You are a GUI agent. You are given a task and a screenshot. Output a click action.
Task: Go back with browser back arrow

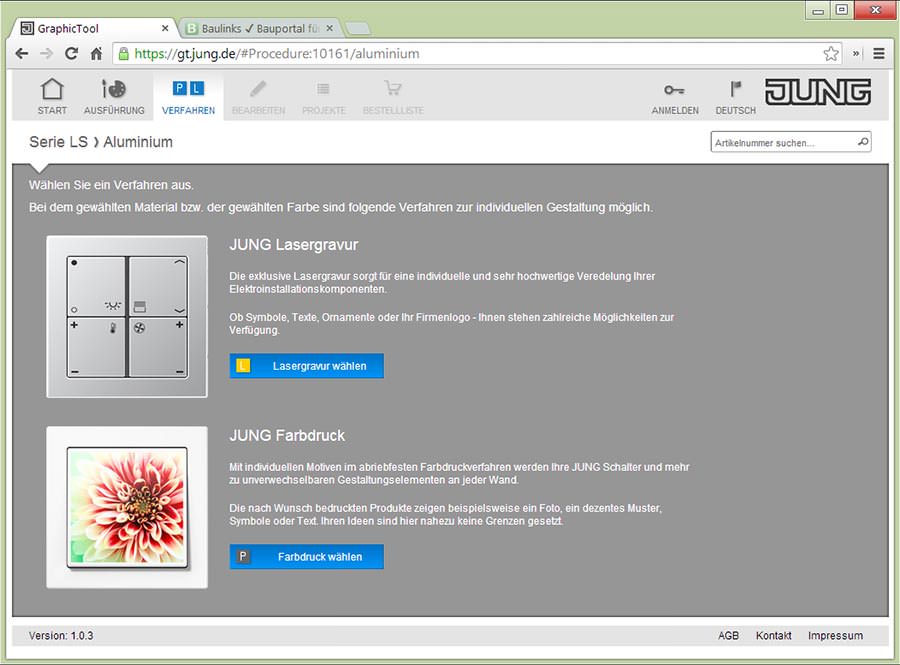pyautogui.click(x=22, y=54)
